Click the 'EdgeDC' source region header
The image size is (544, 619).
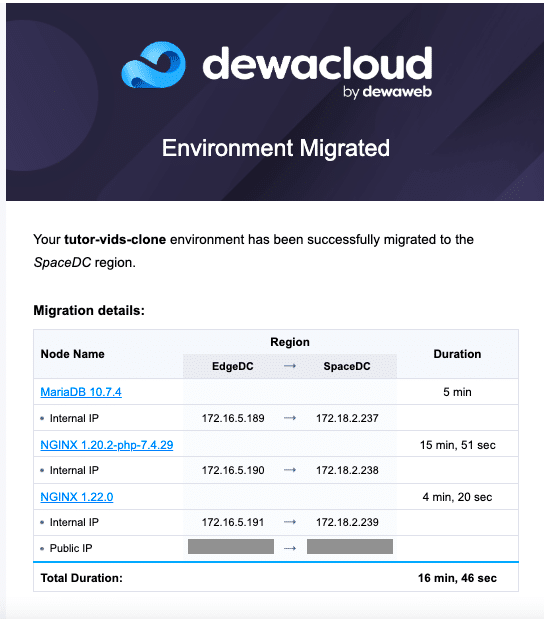(233, 366)
